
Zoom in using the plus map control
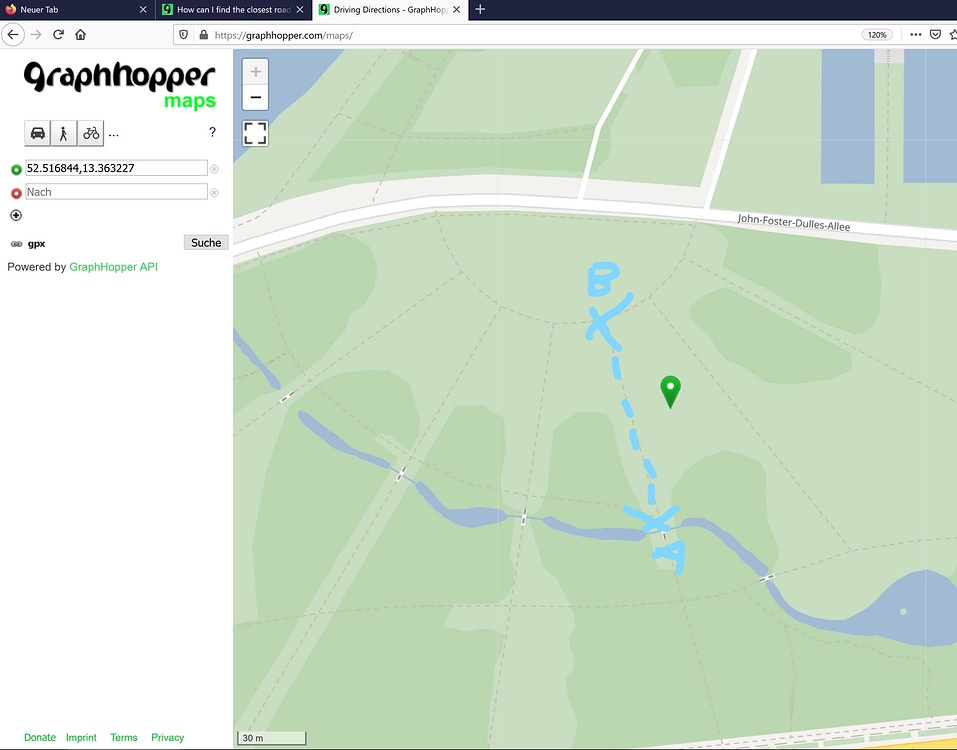[x=255, y=71]
